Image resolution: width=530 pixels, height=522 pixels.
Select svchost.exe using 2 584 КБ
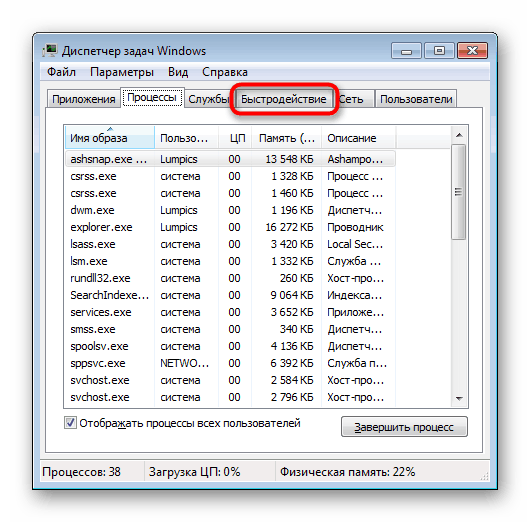pyautogui.click(x=230, y=380)
